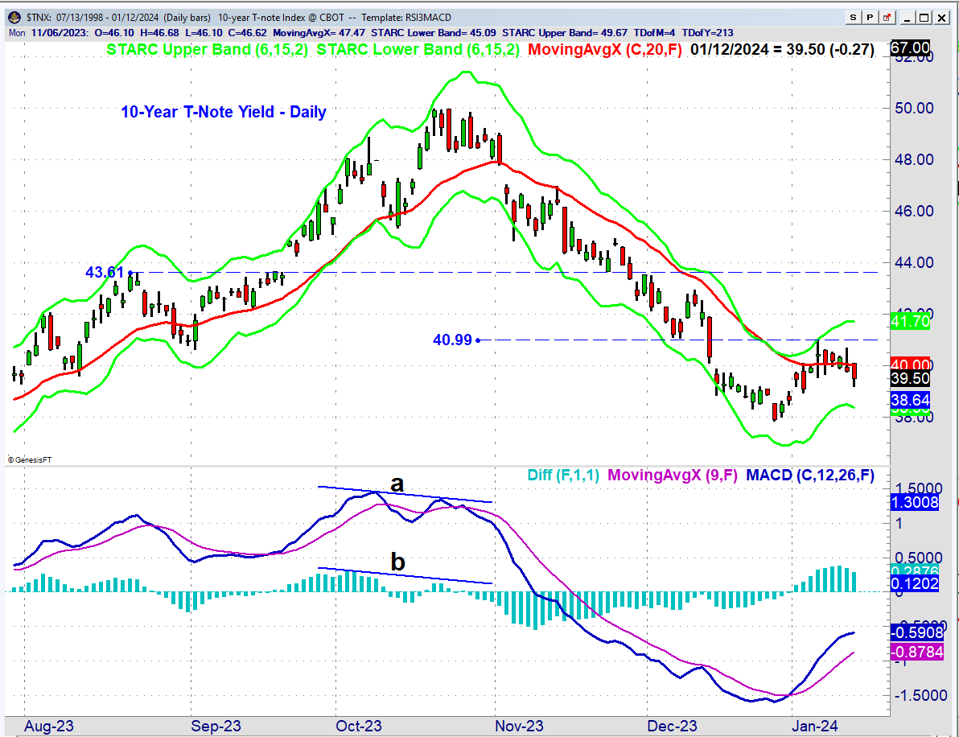Screen dimensions: 959x737
Task: Select the STARC Upper Band legend label
Action: 181,49
